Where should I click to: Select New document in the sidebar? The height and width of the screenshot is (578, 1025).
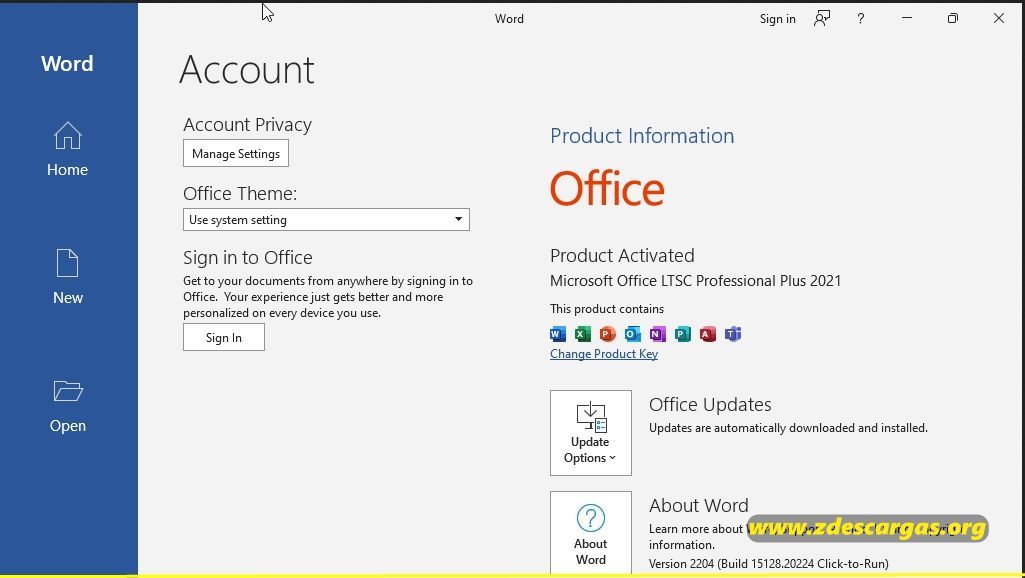(67, 277)
